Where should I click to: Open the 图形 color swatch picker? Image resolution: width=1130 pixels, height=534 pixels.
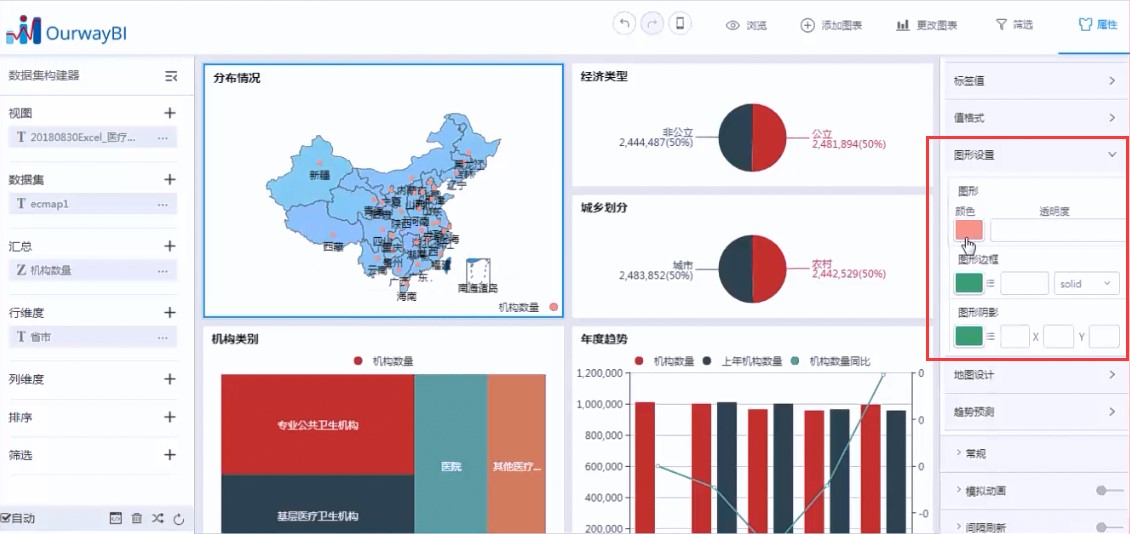(x=969, y=231)
